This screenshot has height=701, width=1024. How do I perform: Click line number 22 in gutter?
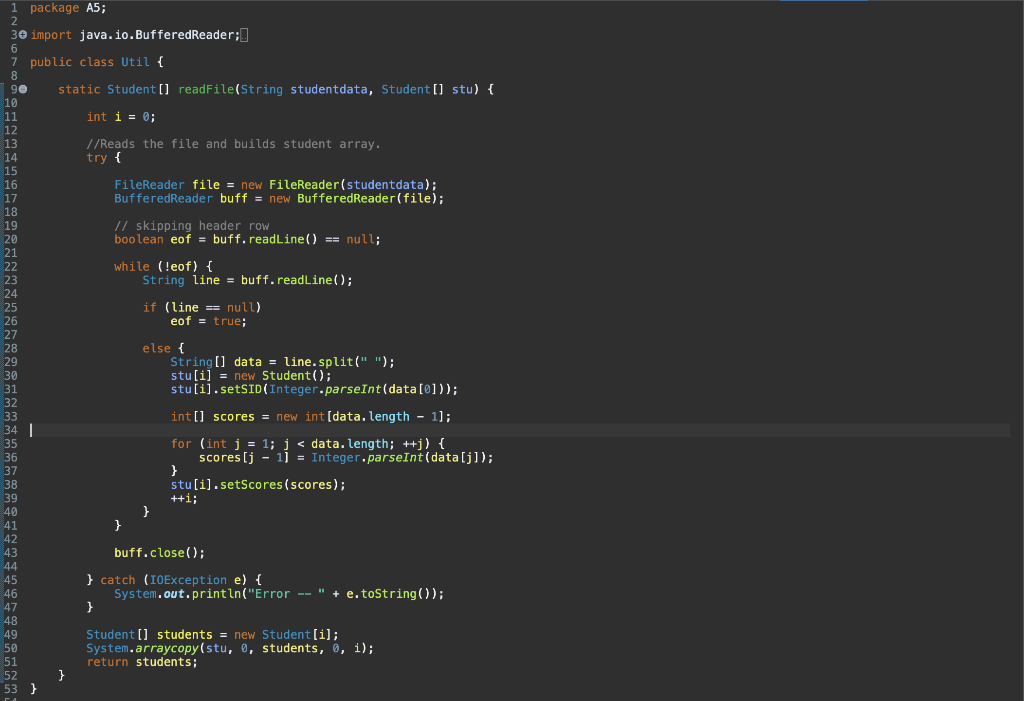pos(10,267)
